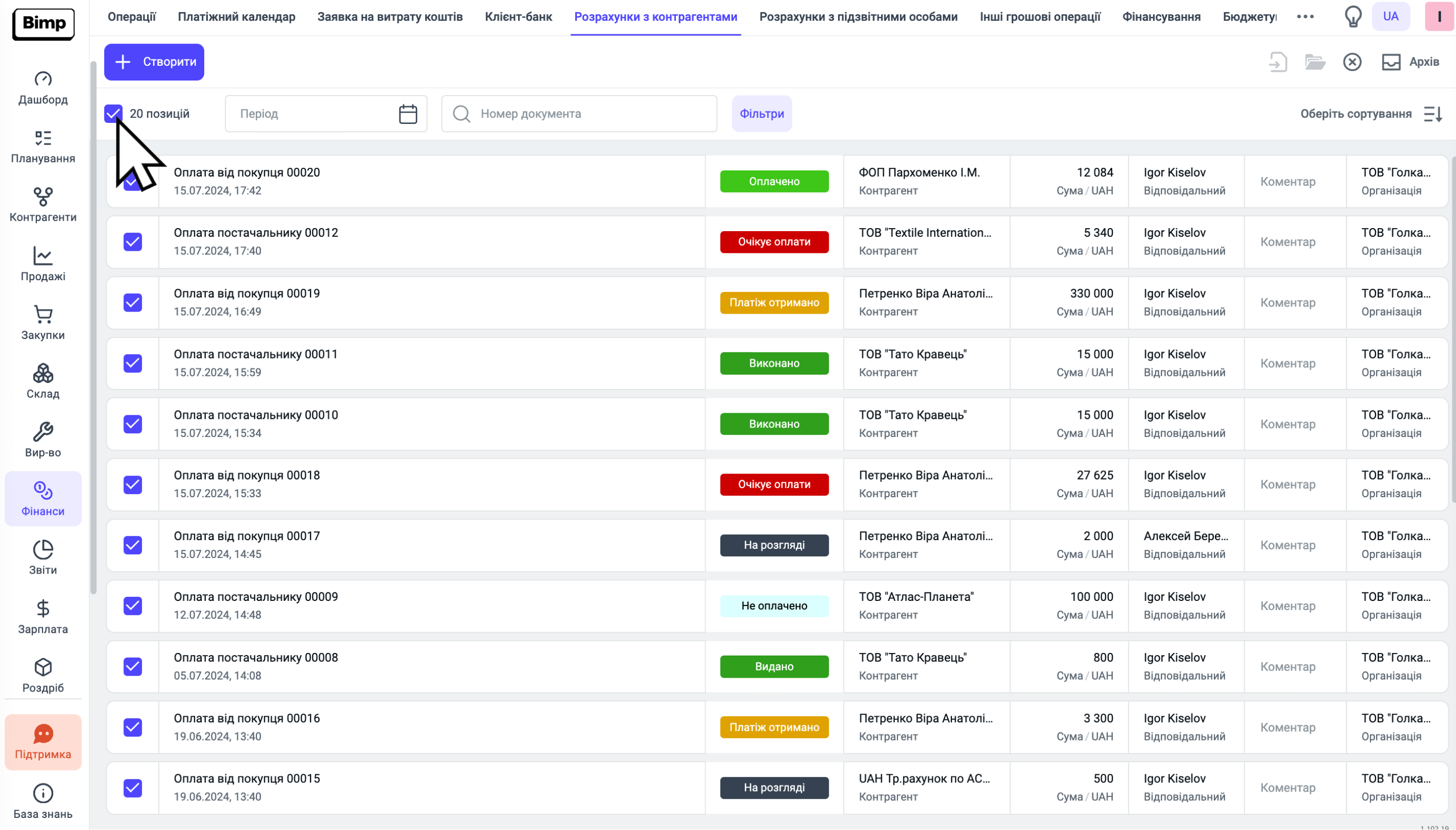
Task: Toggle the select-all 20 позицій checkbox
Action: pos(113,113)
